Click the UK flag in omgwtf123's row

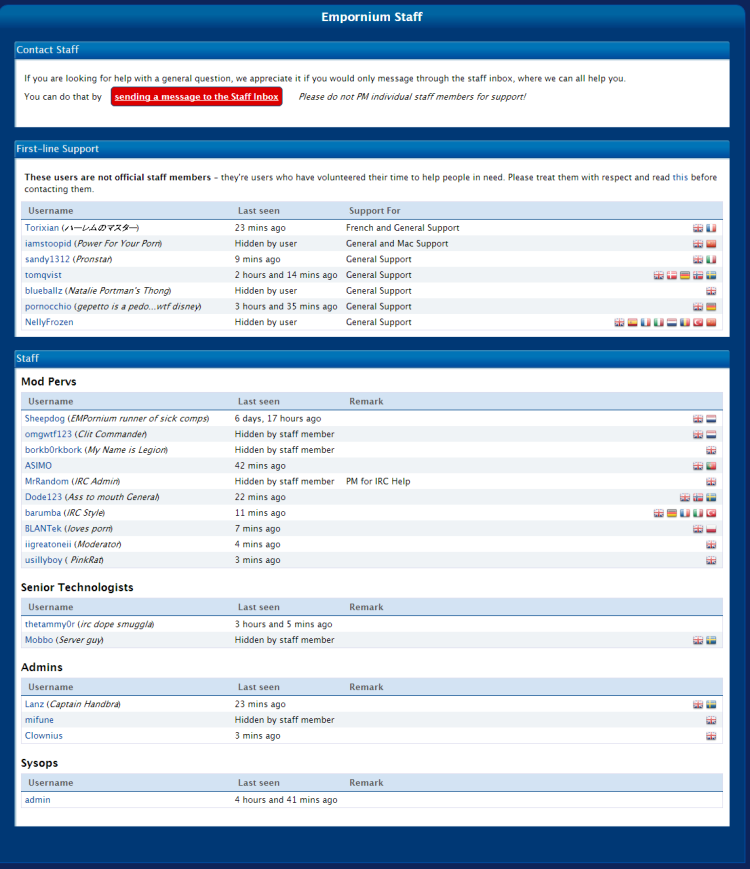(698, 434)
